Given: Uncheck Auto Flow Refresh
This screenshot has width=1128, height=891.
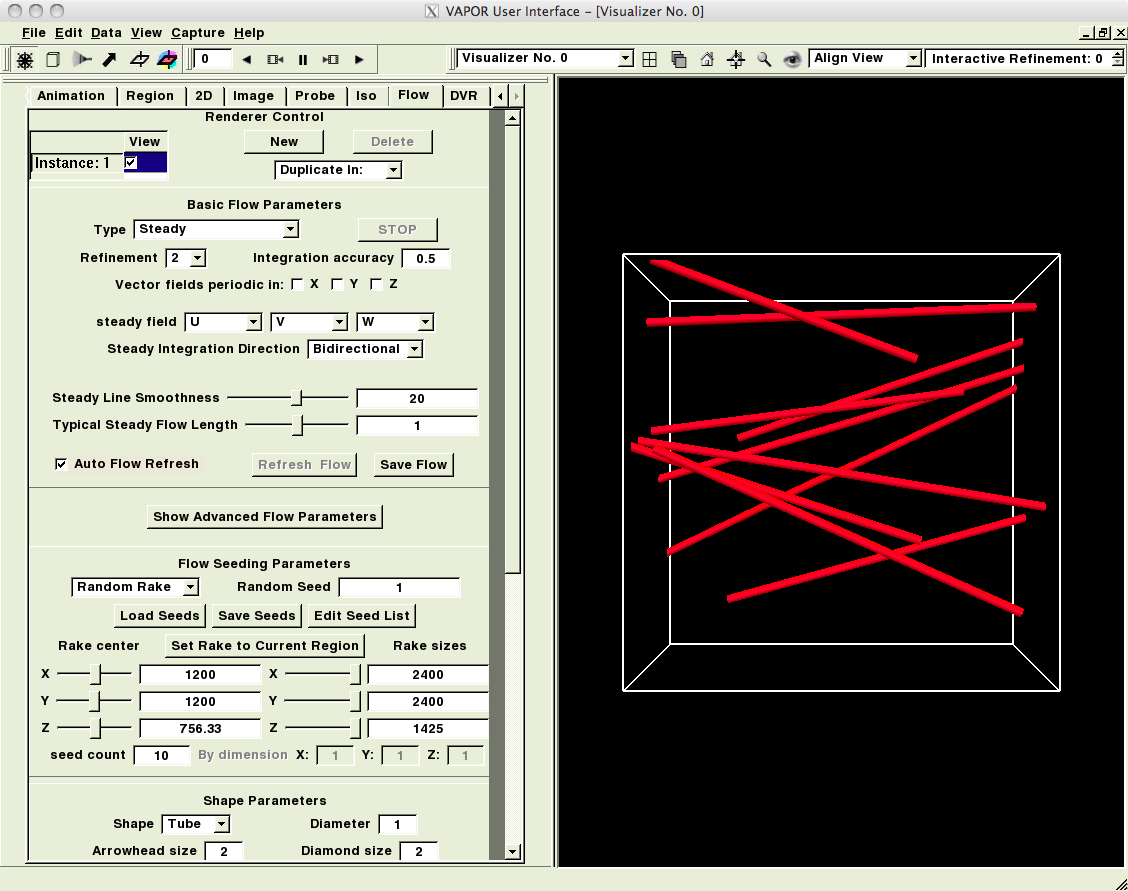Looking at the screenshot, I should pos(61,464).
